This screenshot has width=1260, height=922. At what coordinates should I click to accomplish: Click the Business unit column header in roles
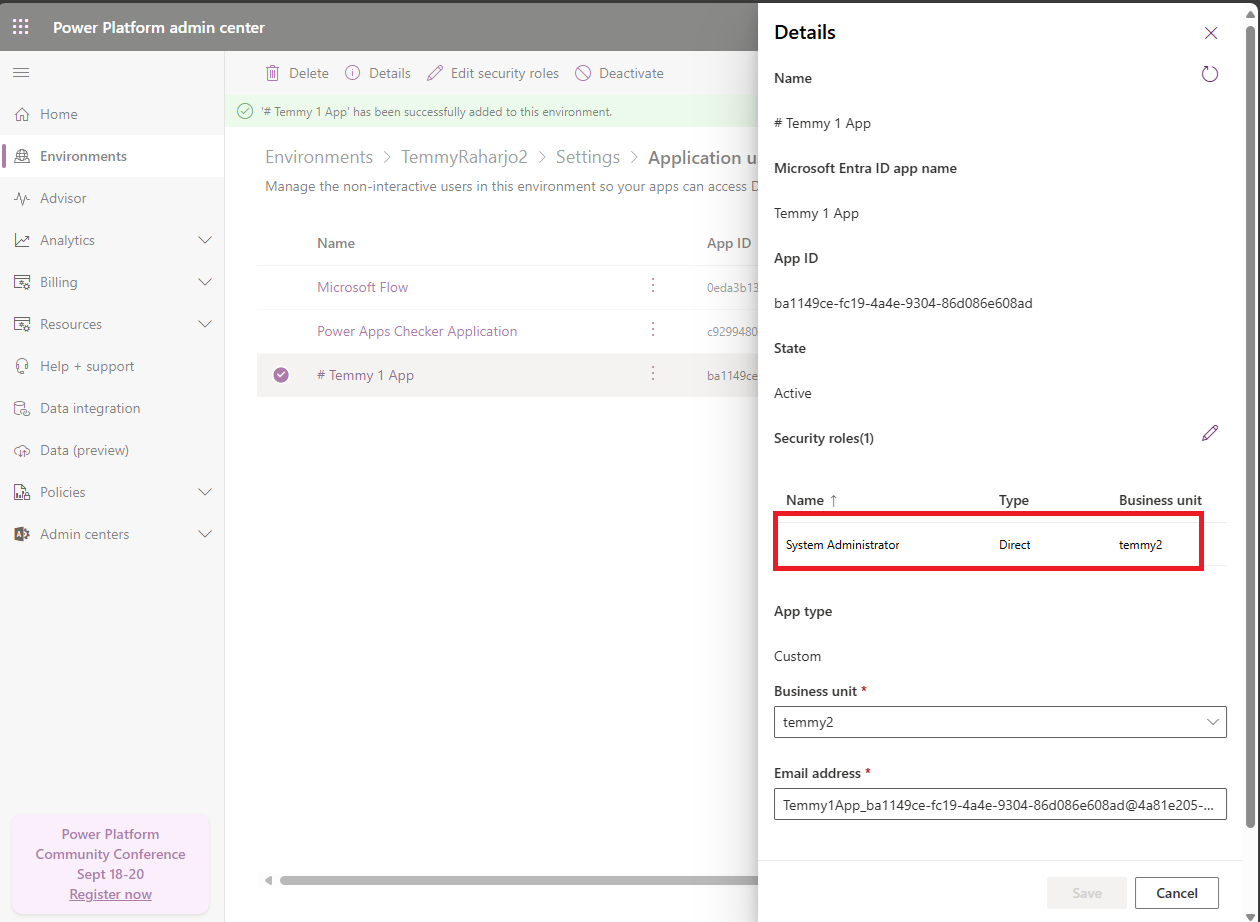1160,500
